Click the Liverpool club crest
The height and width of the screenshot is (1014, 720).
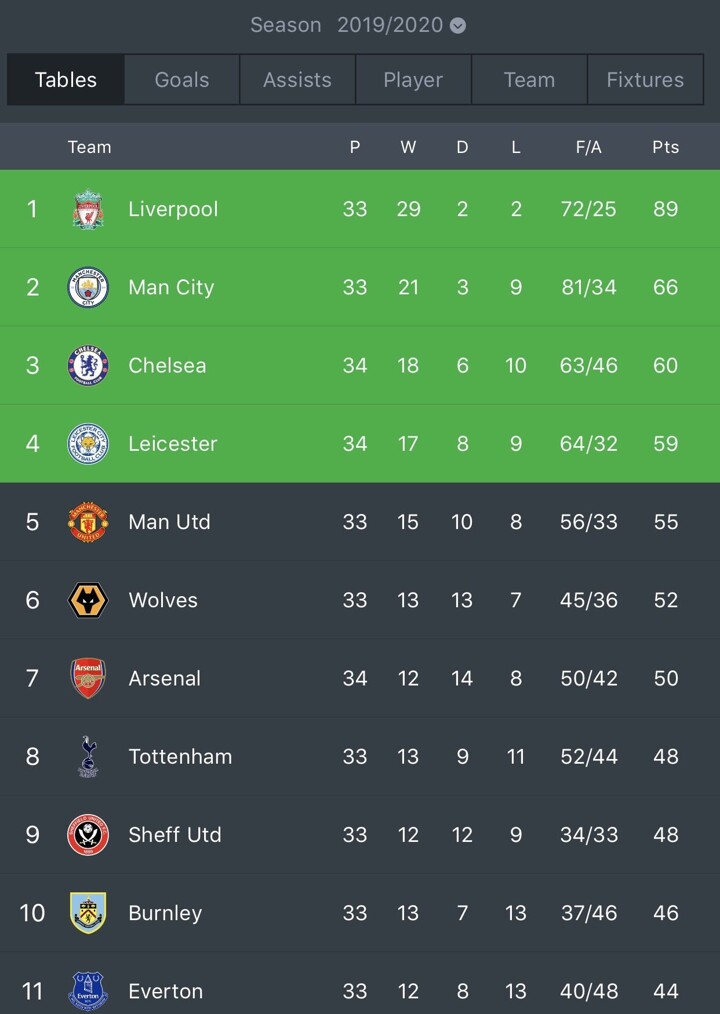point(88,210)
